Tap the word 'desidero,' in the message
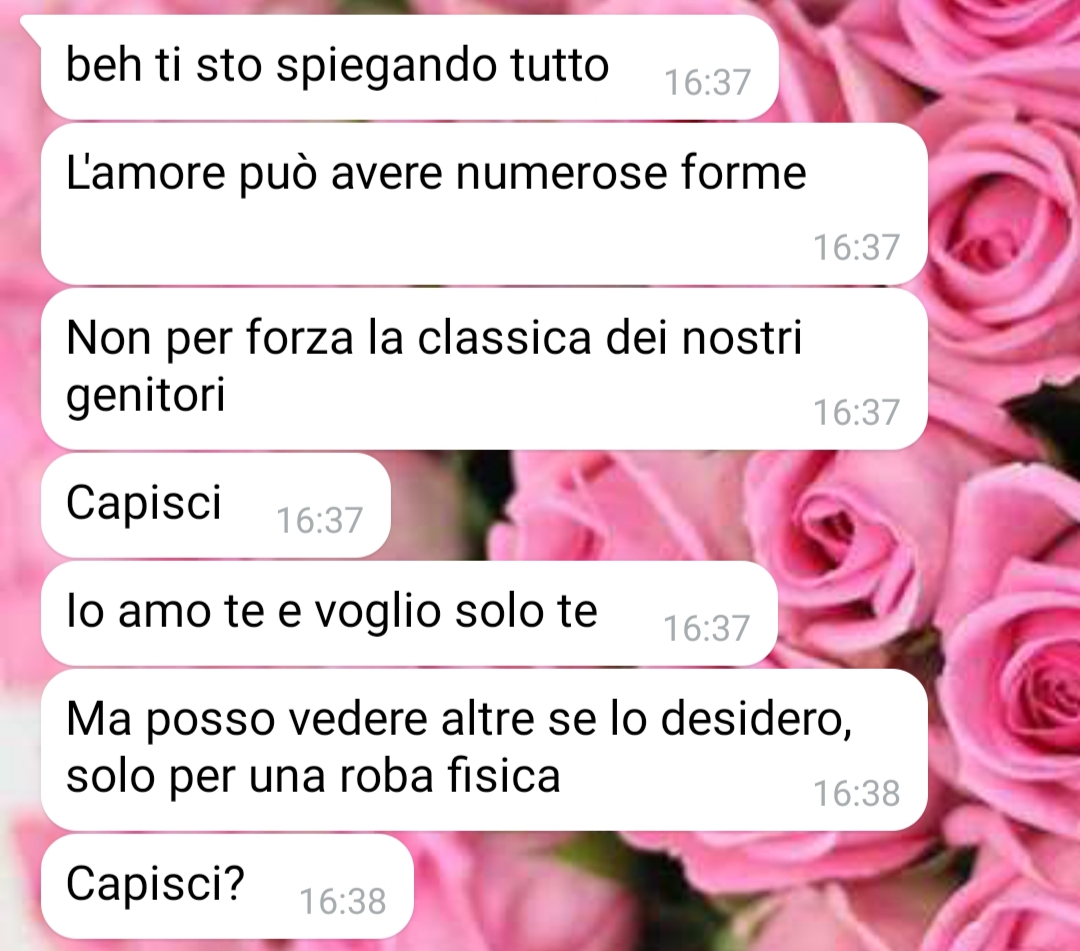 [756, 720]
